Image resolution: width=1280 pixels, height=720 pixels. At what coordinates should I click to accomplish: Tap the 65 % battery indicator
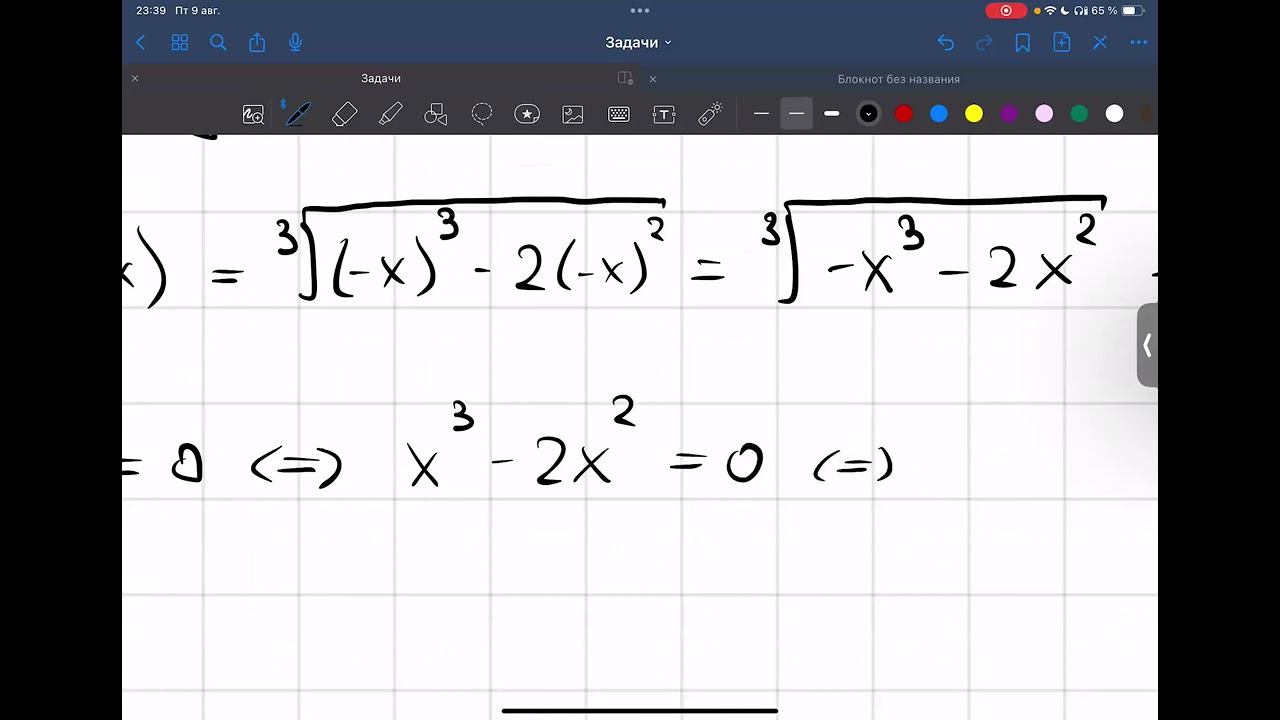[x=1116, y=10]
